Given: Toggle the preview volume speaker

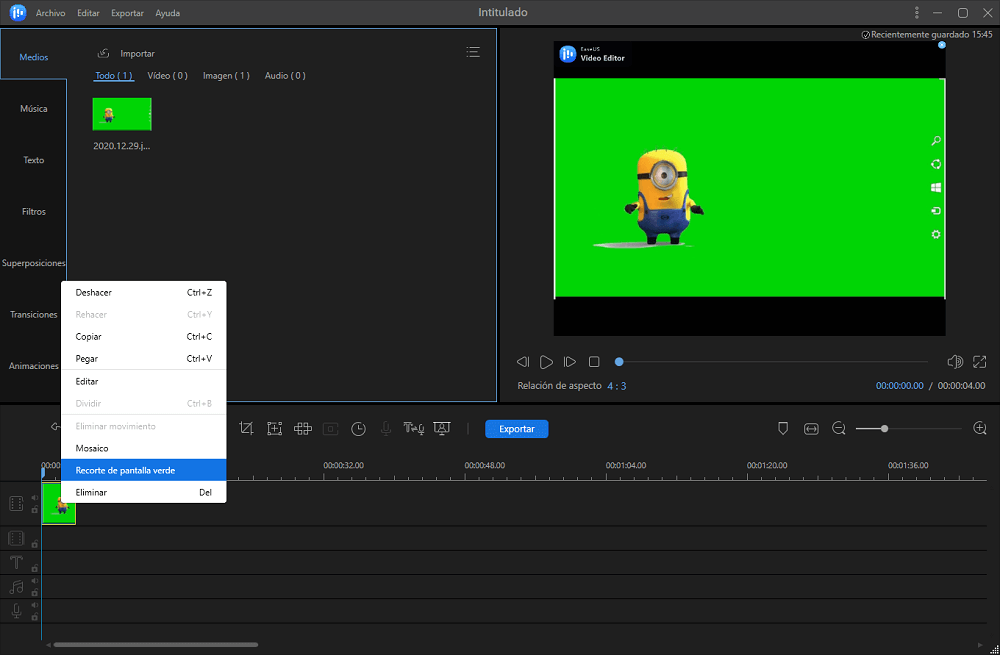Looking at the screenshot, I should 955,362.
